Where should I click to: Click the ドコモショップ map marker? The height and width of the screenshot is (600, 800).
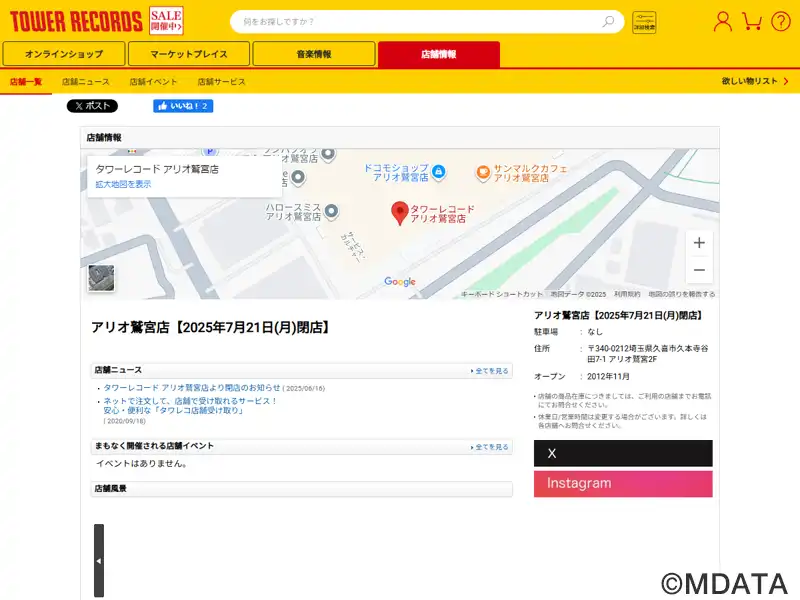[x=438, y=172]
